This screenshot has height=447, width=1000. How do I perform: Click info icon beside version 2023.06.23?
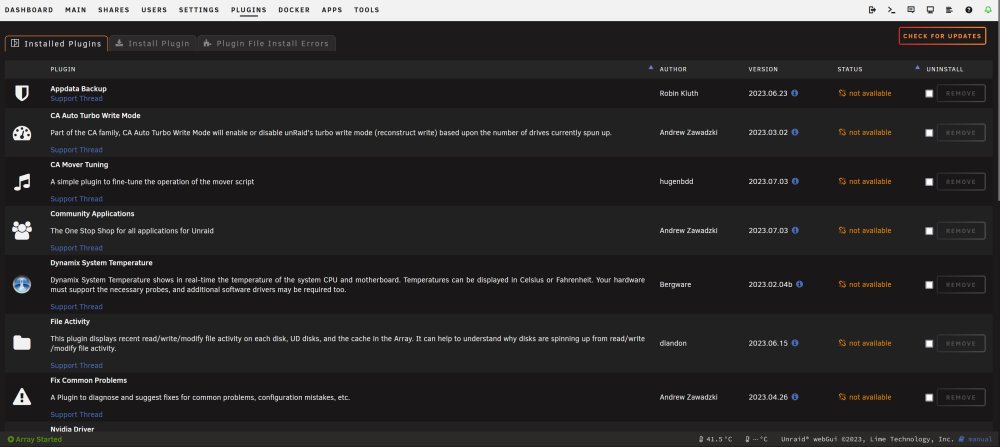pyautogui.click(x=795, y=93)
